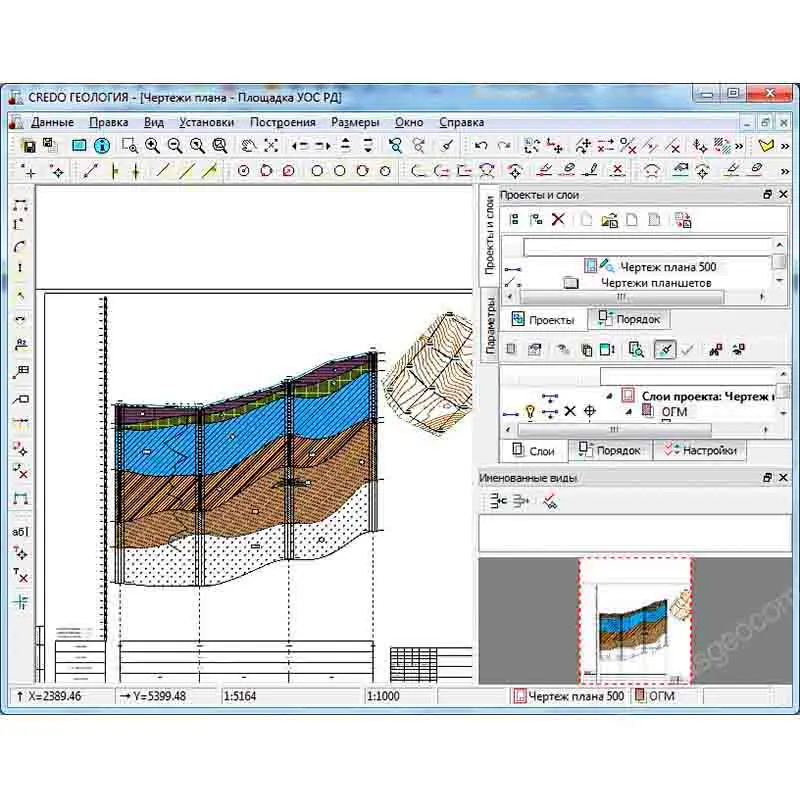Click red X delete icon in Projects panel
800x800 pixels.
(x=558, y=219)
